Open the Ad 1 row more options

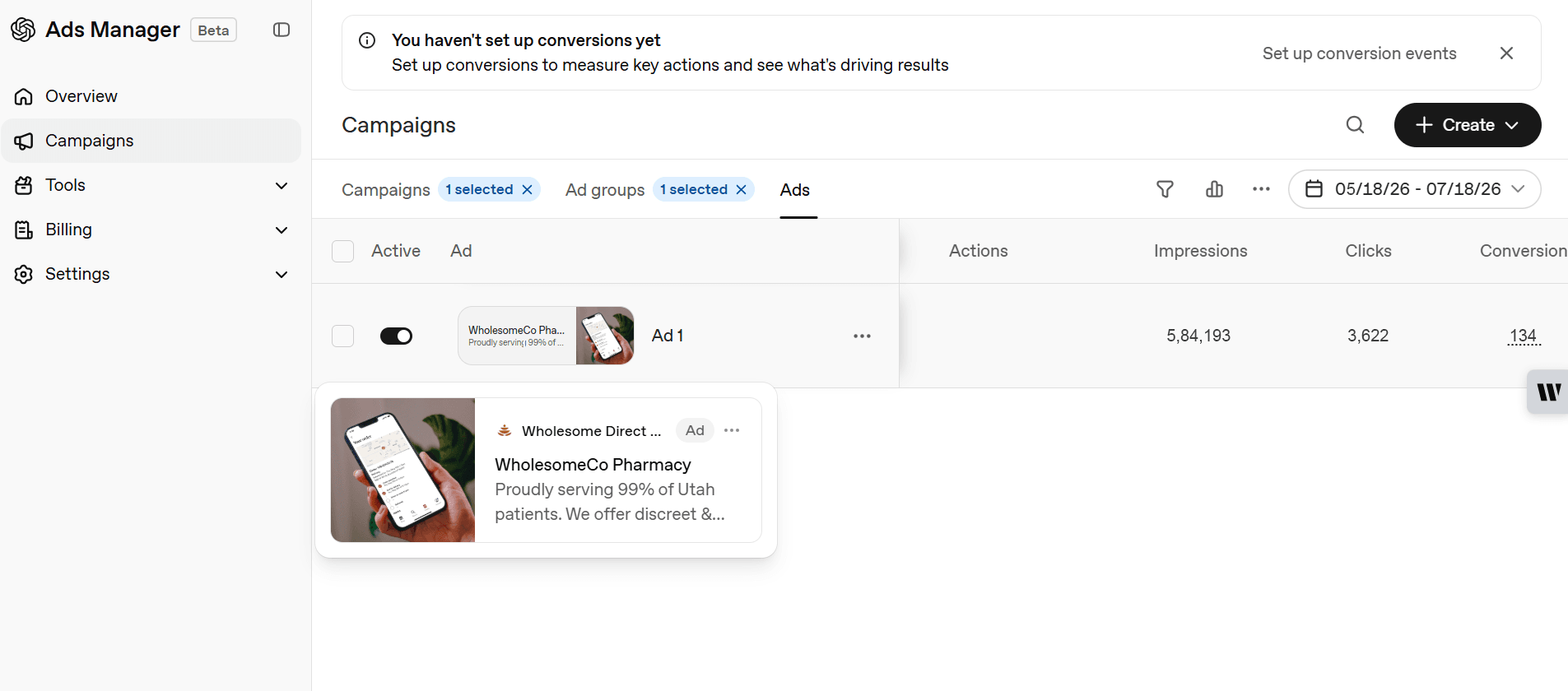pyautogui.click(x=862, y=336)
